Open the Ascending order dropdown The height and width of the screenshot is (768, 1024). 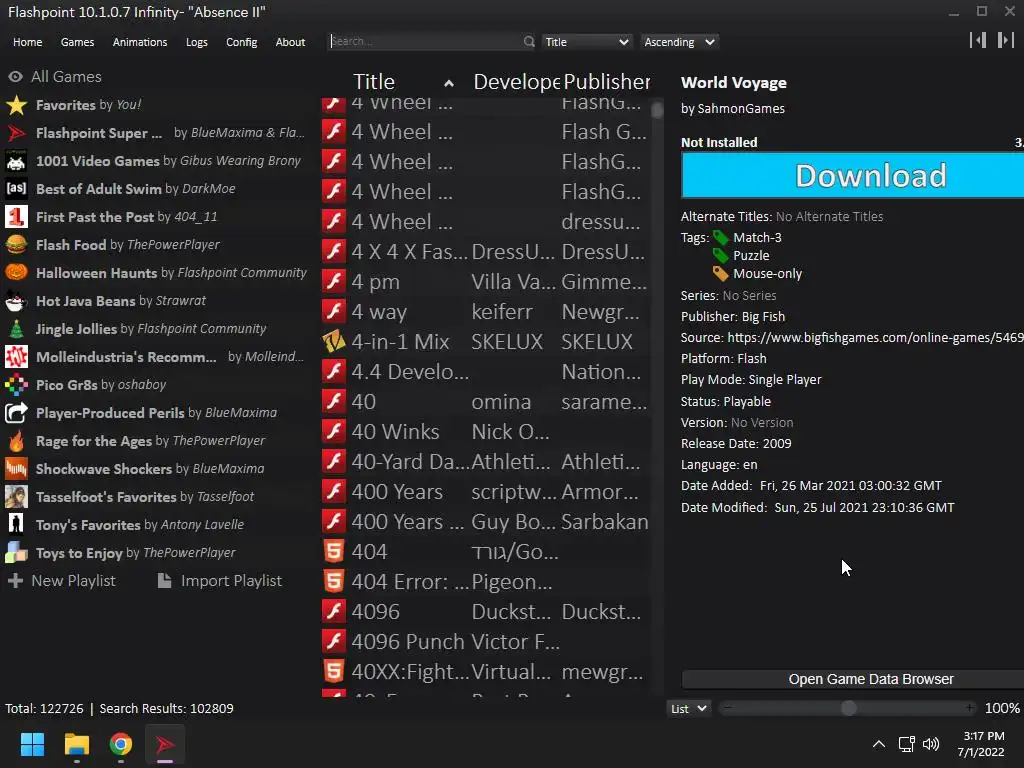coord(679,42)
